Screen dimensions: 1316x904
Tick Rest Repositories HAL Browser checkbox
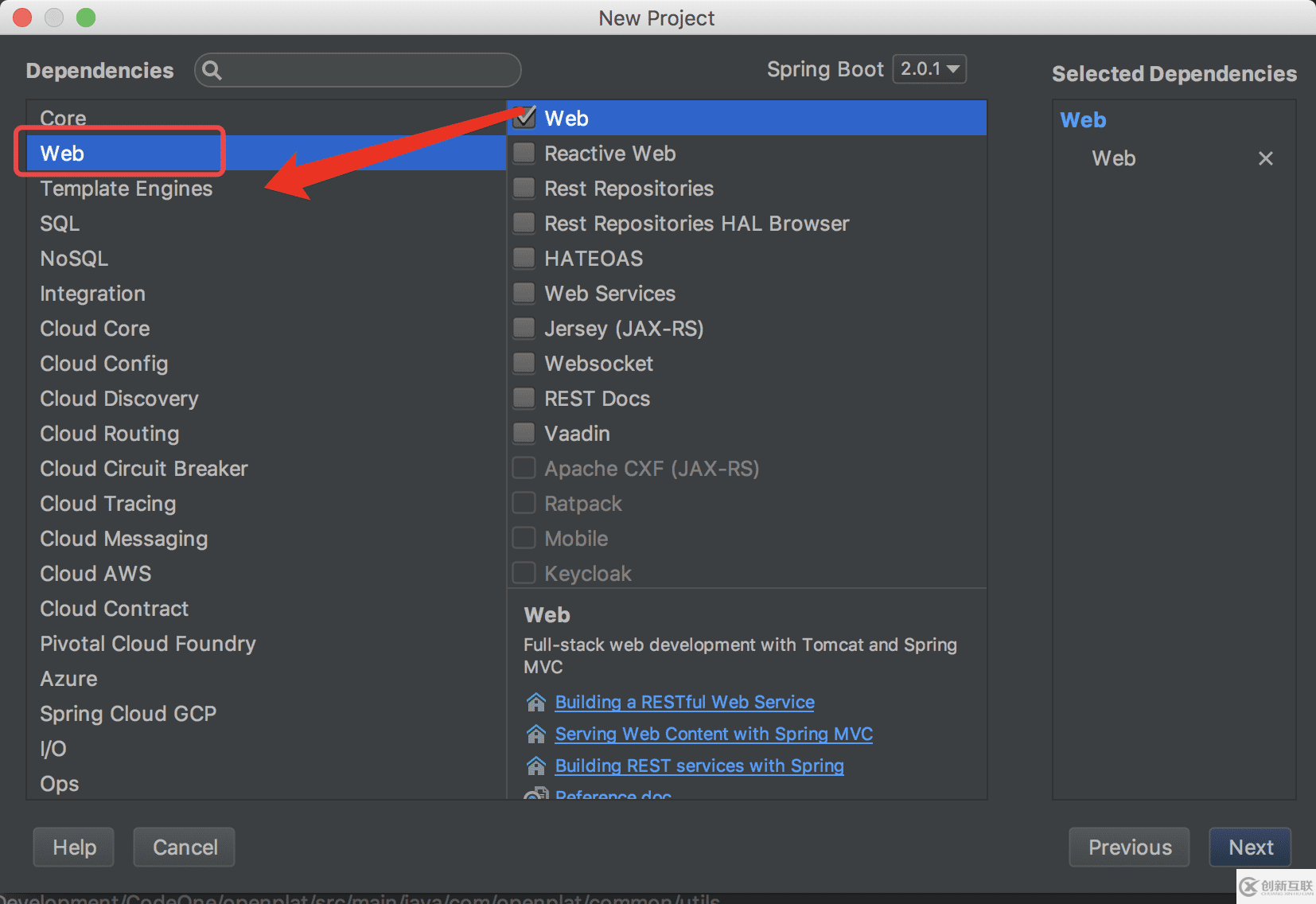tap(524, 223)
